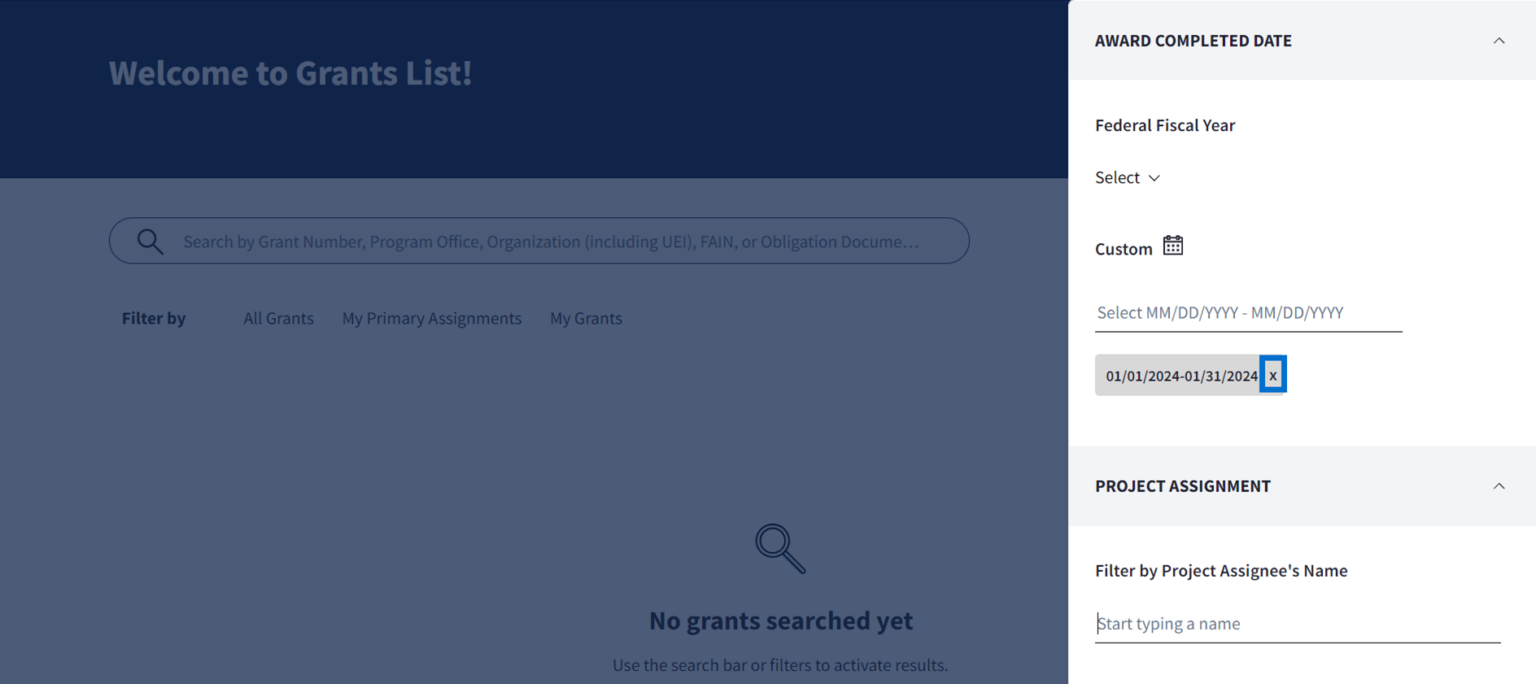Focus the grants search bar text field
The image size is (1536, 684).
[x=550, y=242]
